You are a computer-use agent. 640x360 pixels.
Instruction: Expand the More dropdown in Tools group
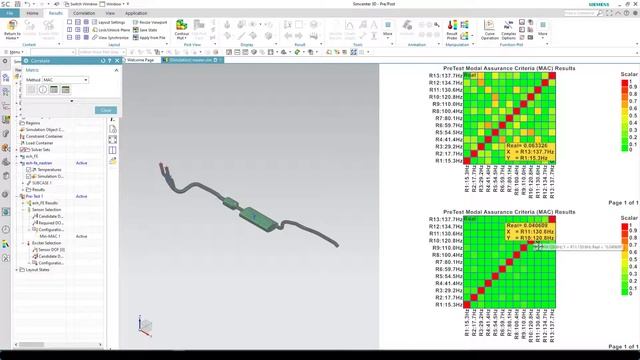click(387, 29)
